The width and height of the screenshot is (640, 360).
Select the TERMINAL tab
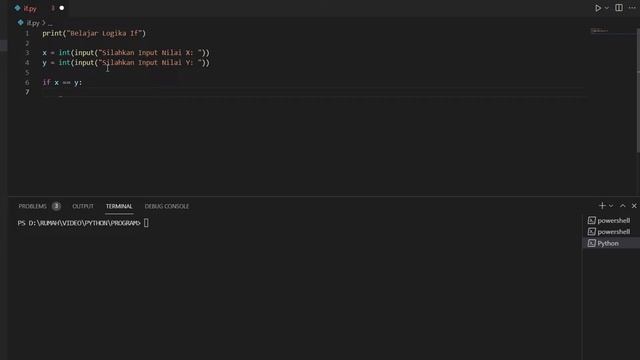119,206
